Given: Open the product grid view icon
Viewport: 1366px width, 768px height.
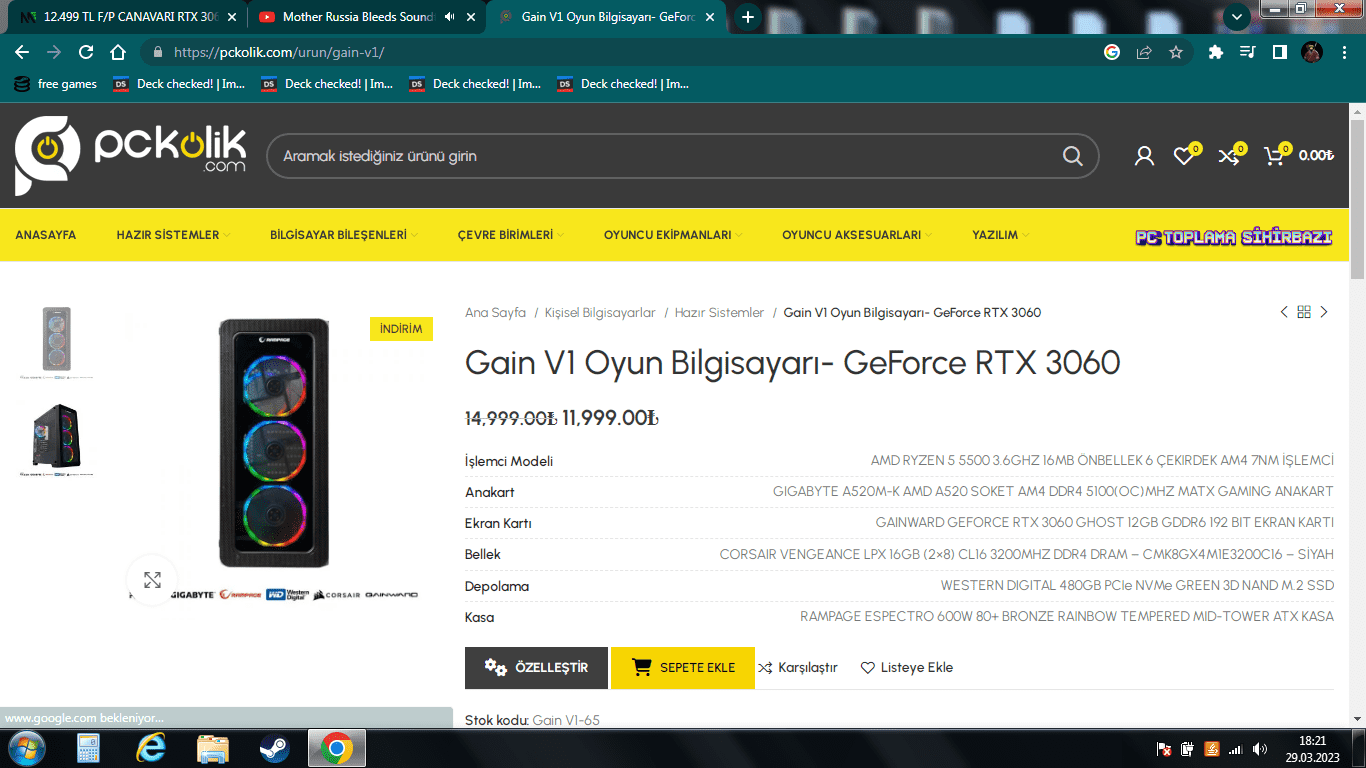Looking at the screenshot, I should pyautogui.click(x=1304, y=312).
